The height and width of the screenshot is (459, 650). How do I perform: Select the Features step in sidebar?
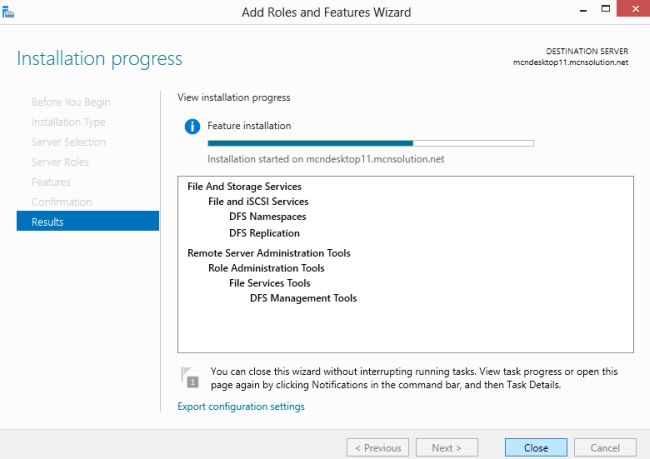click(51, 182)
